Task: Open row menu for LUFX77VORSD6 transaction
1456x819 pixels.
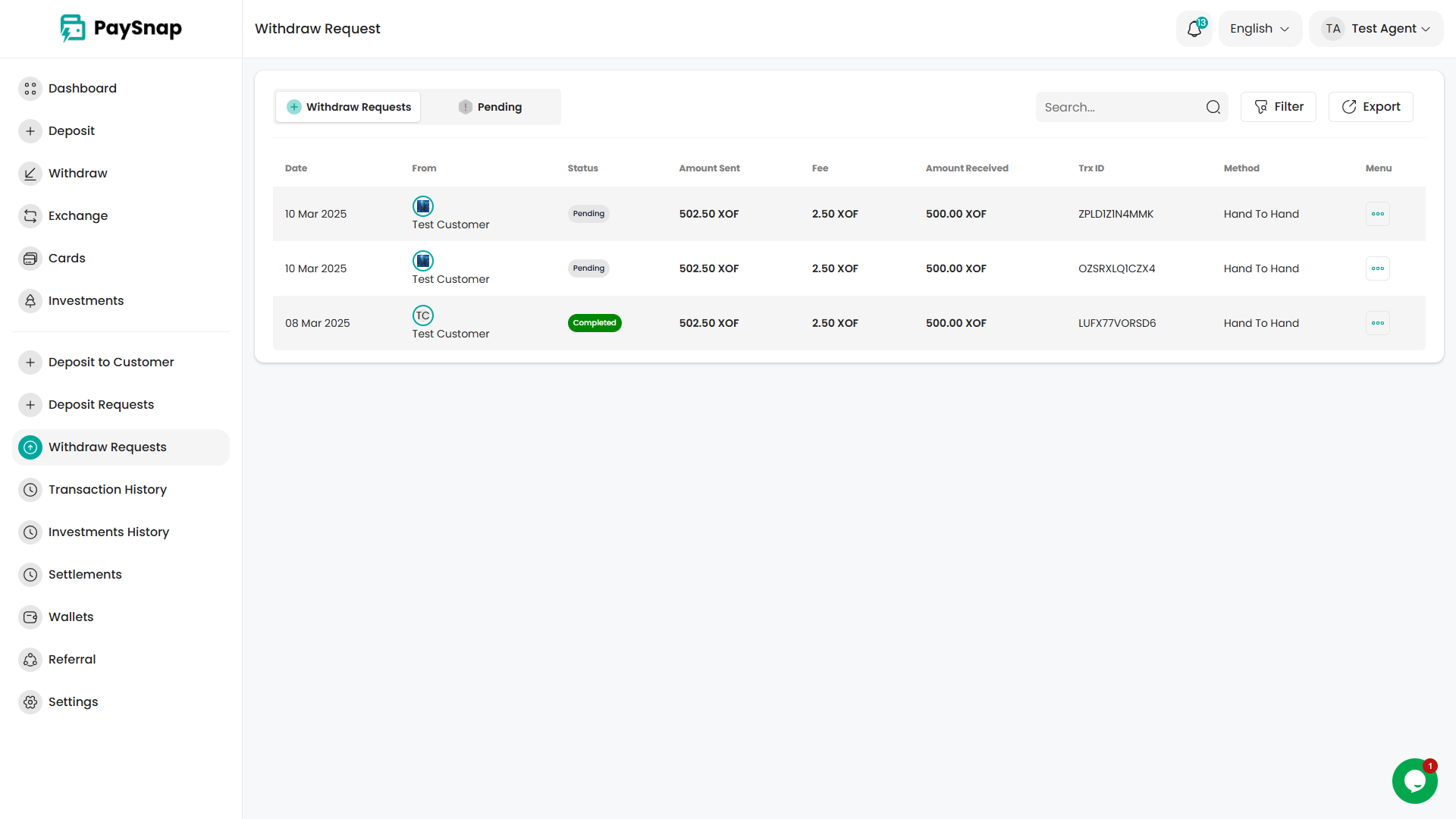Action: pos(1377,323)
